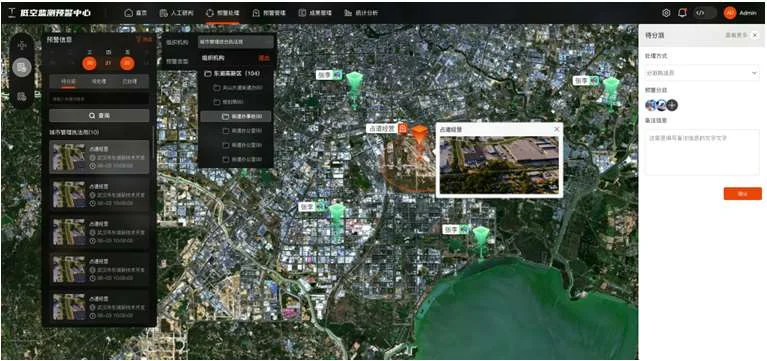Check the second checkbox below highlighted tree row

[226, 145]
